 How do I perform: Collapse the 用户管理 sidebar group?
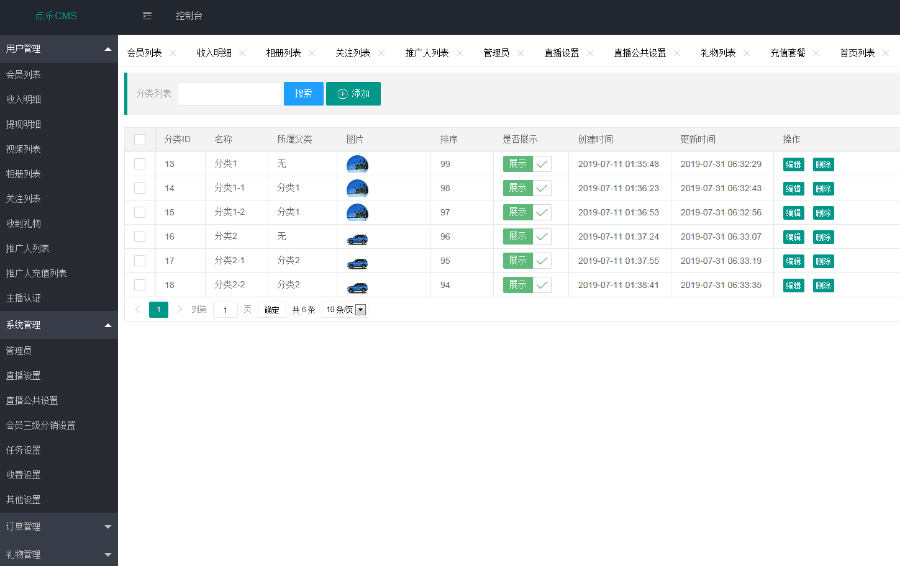tap(59, 49)
